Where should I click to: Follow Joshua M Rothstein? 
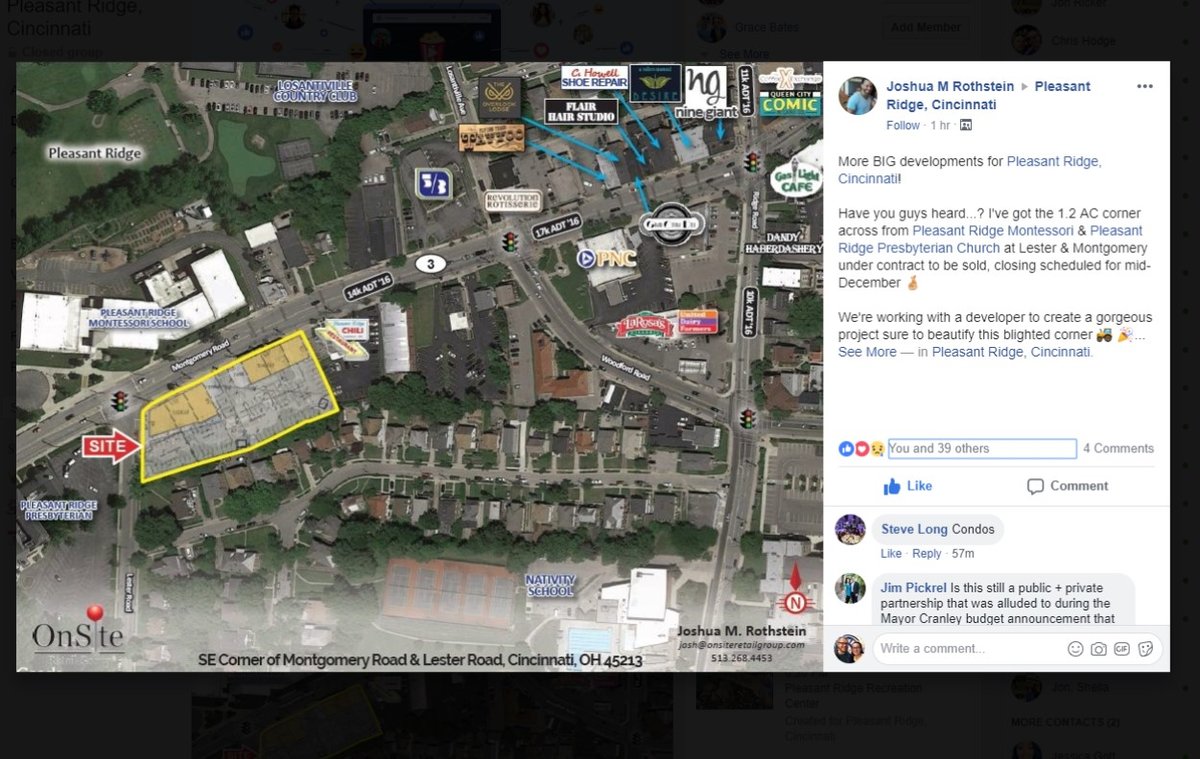click(x=903, y=126)
